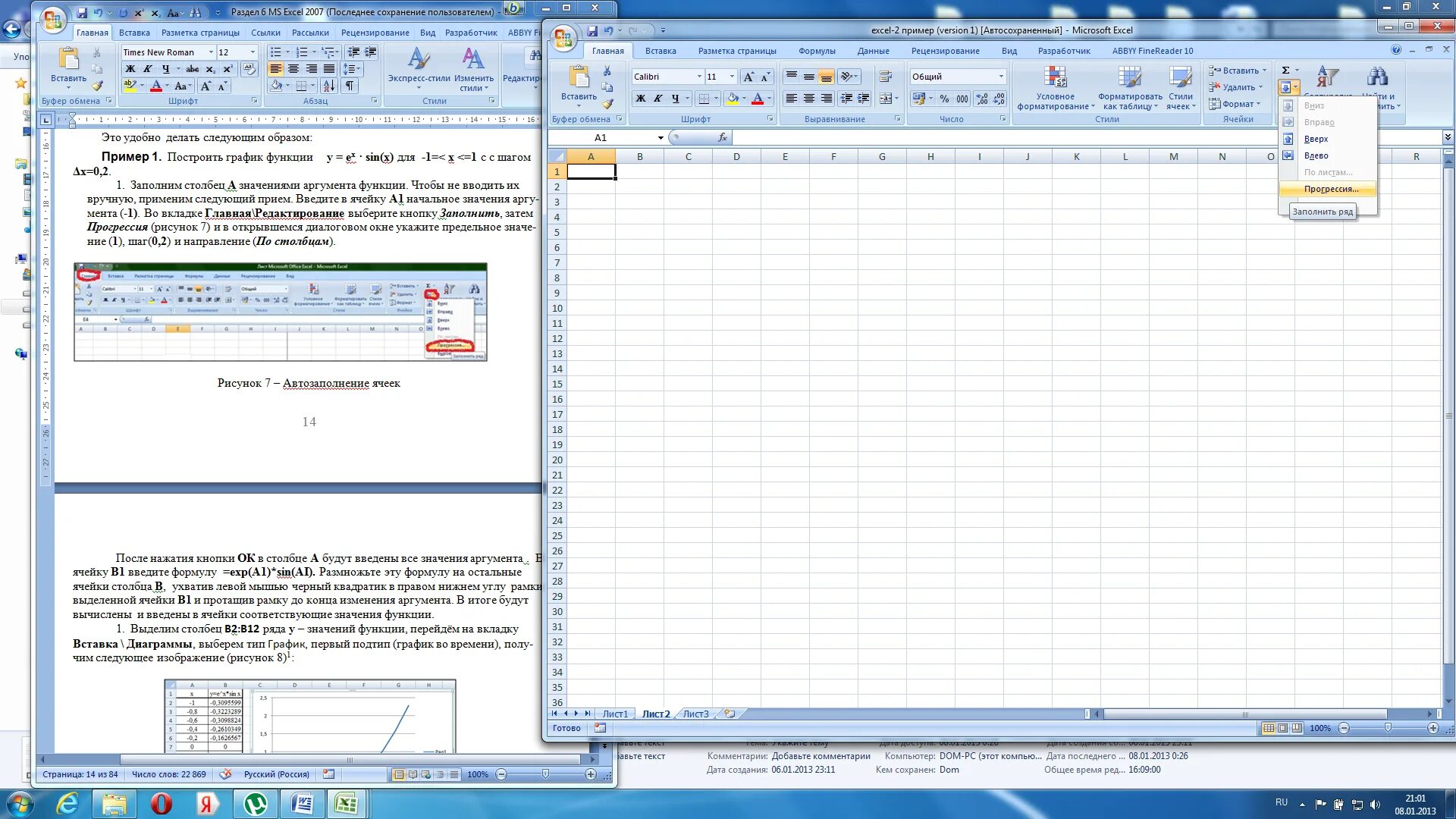Click the Excel zoom slider handle
1456x819 pixels.
point(1388,728)
